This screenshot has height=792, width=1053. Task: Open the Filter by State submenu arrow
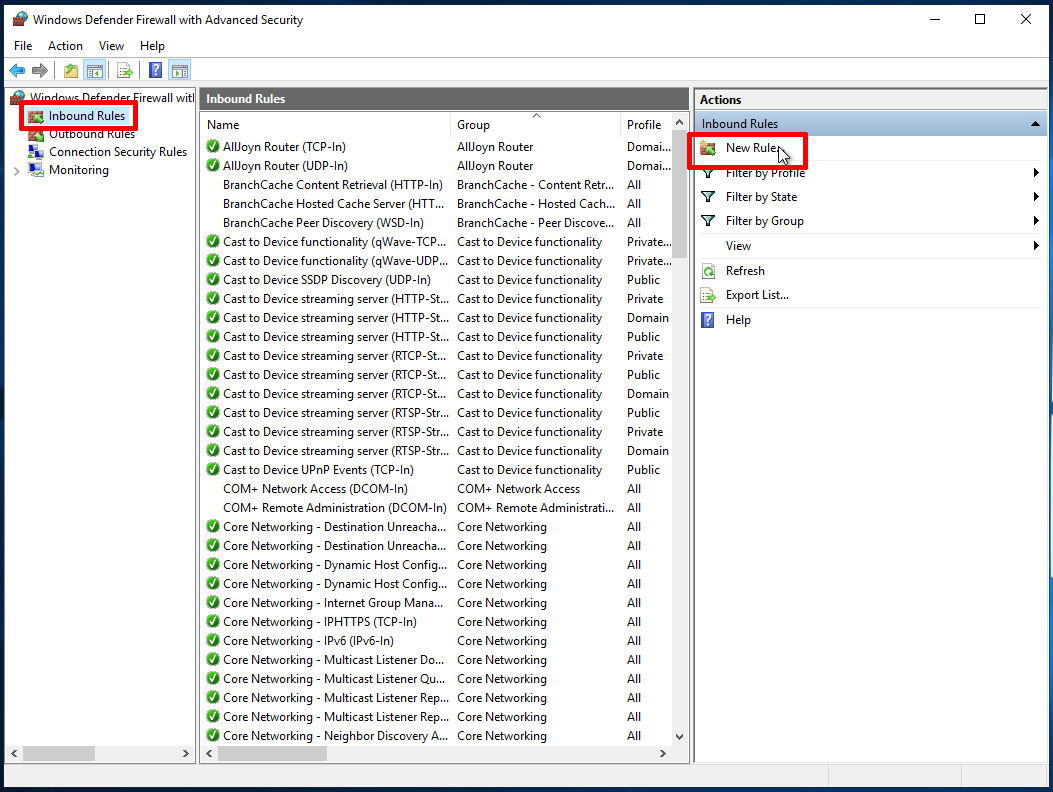pos(1036,197)
